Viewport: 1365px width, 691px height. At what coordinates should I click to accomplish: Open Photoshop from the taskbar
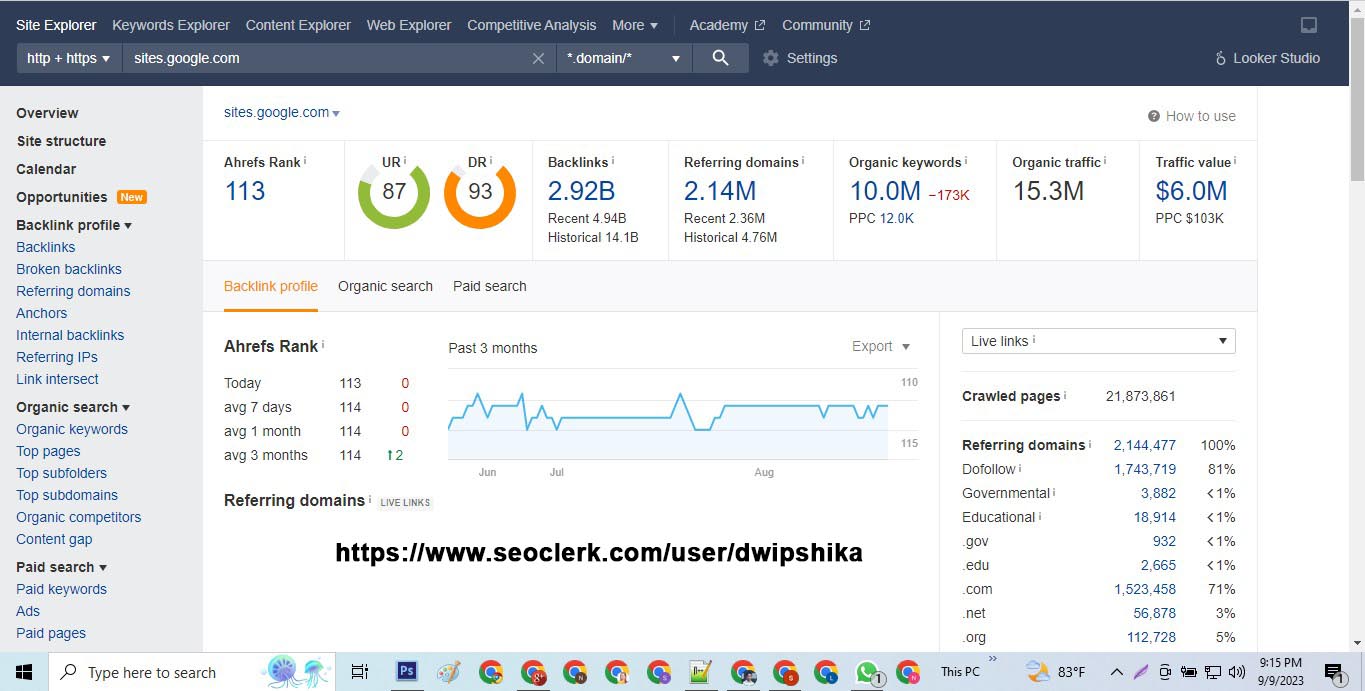pyautogui.click(x=406, y=672)
